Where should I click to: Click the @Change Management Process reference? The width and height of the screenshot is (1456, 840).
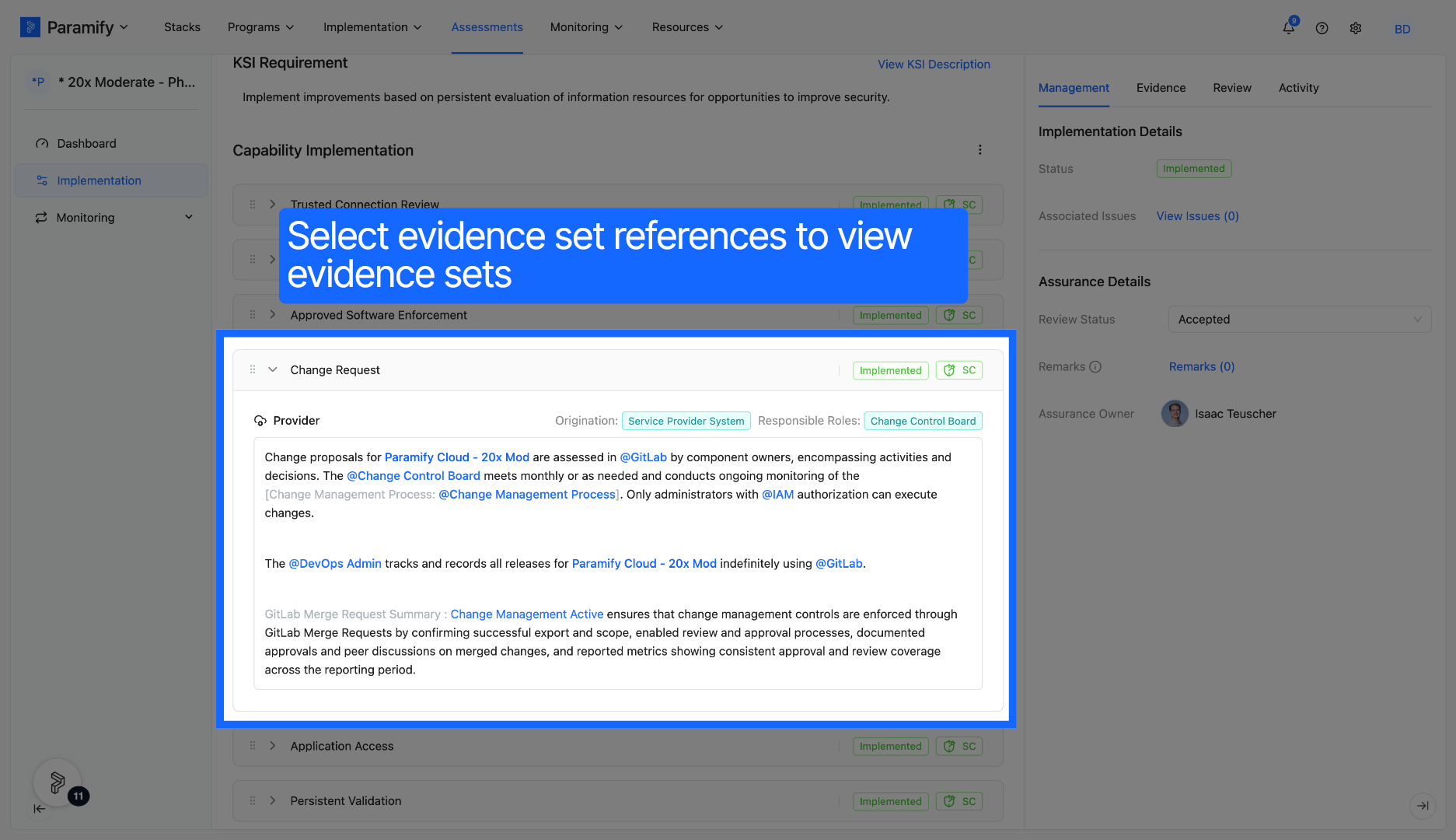[527, 495]
